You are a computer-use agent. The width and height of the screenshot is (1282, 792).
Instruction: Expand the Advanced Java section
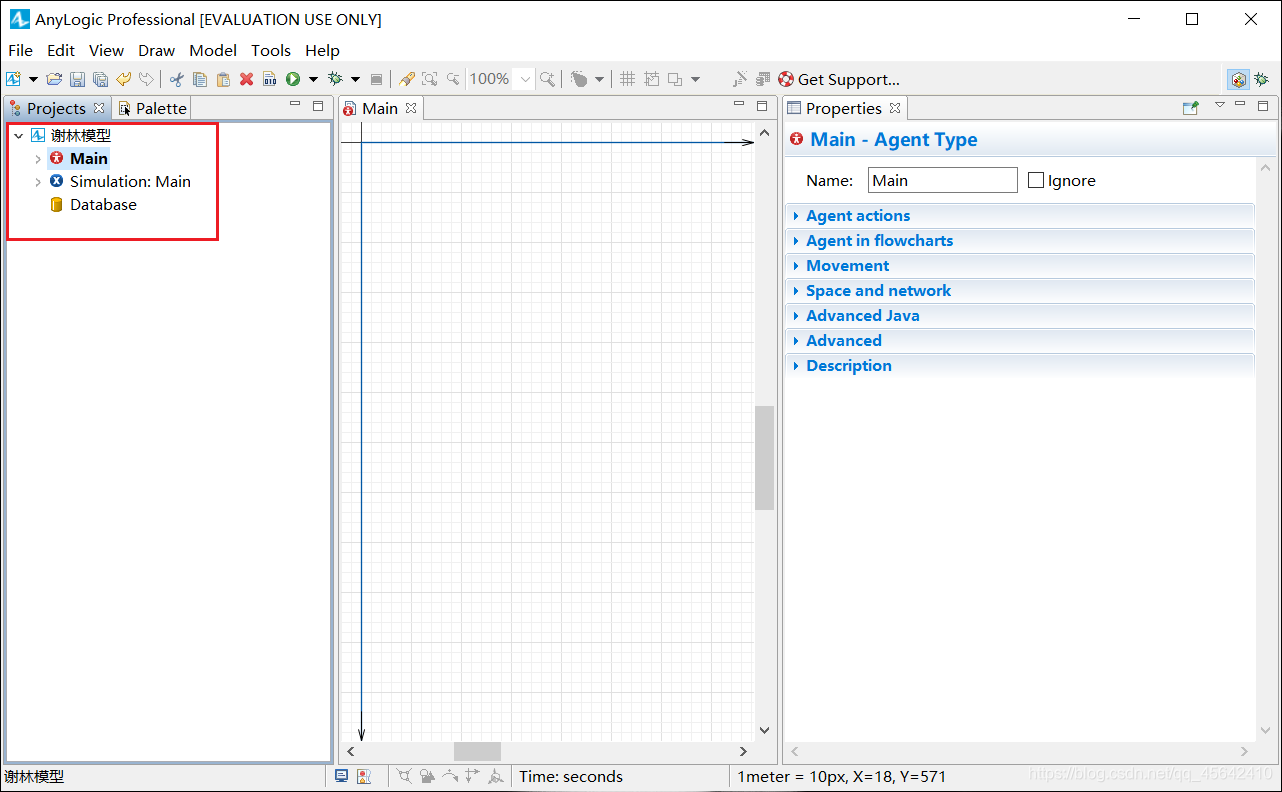point(1020,316)
